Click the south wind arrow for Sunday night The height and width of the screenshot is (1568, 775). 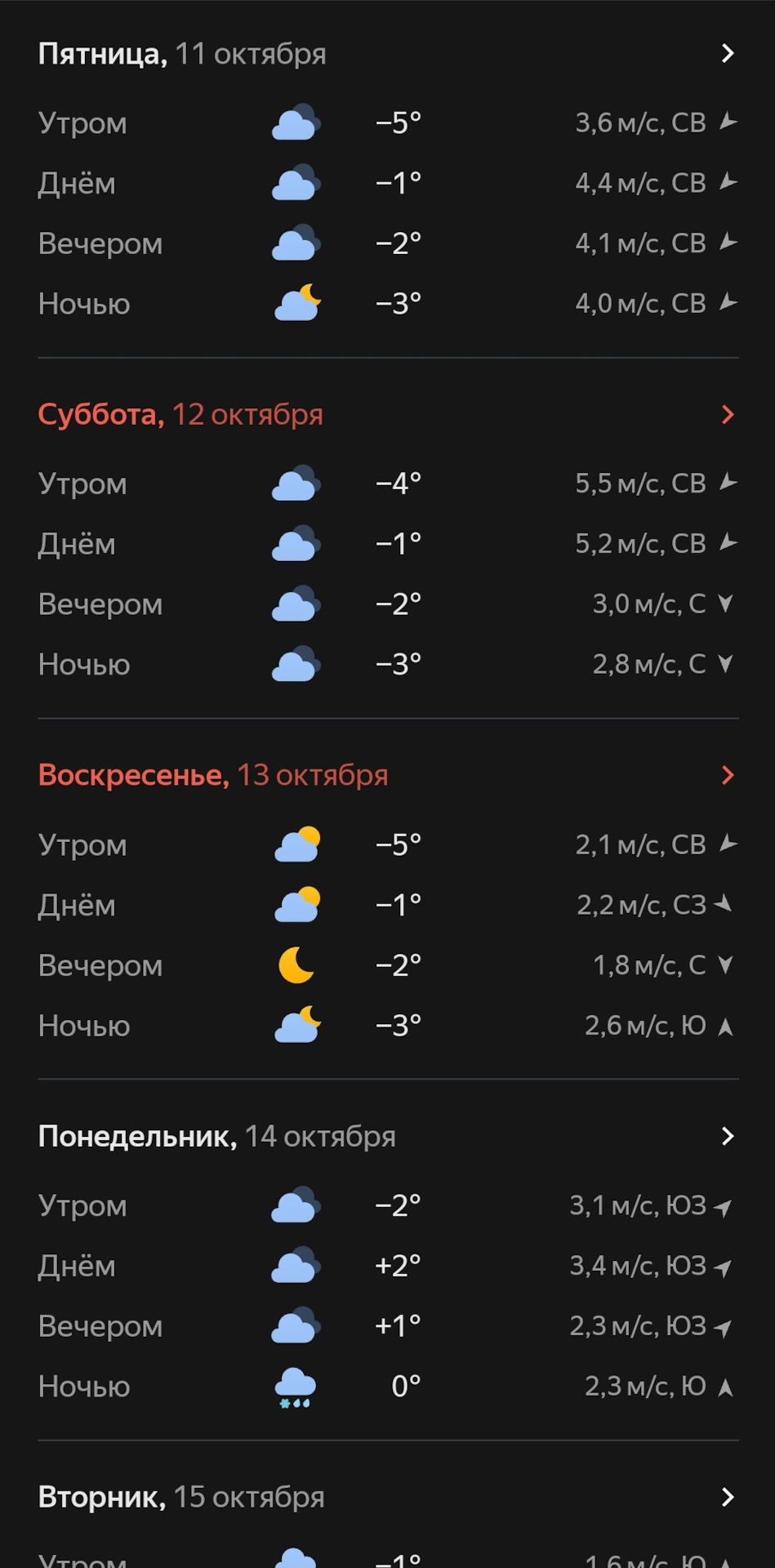(x=725, y=1027)
